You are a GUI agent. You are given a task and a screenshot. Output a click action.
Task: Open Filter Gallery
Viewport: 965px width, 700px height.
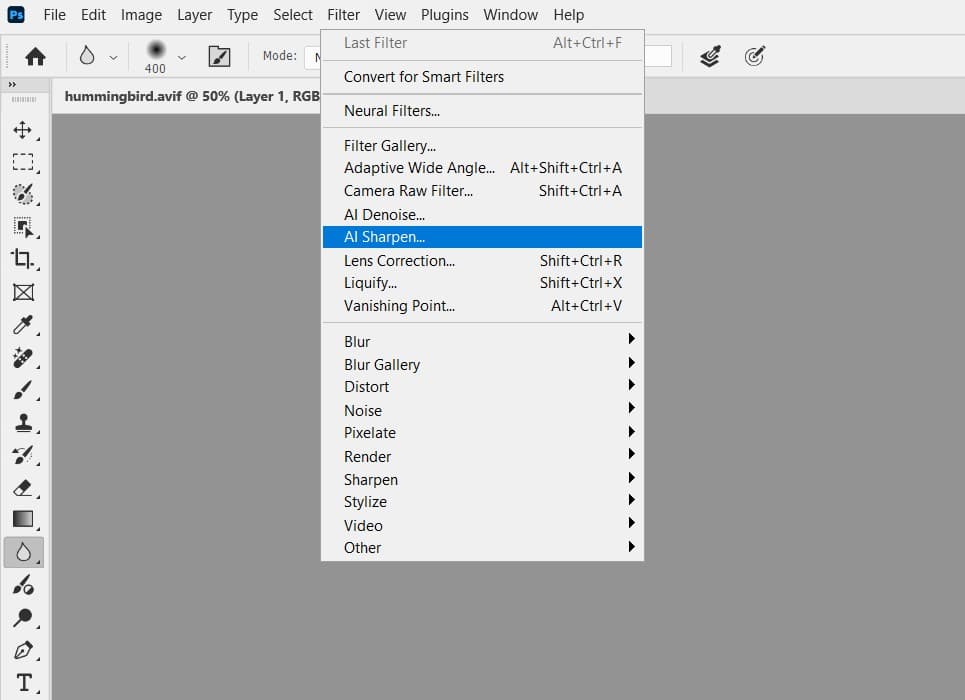[x=482, y=145]
